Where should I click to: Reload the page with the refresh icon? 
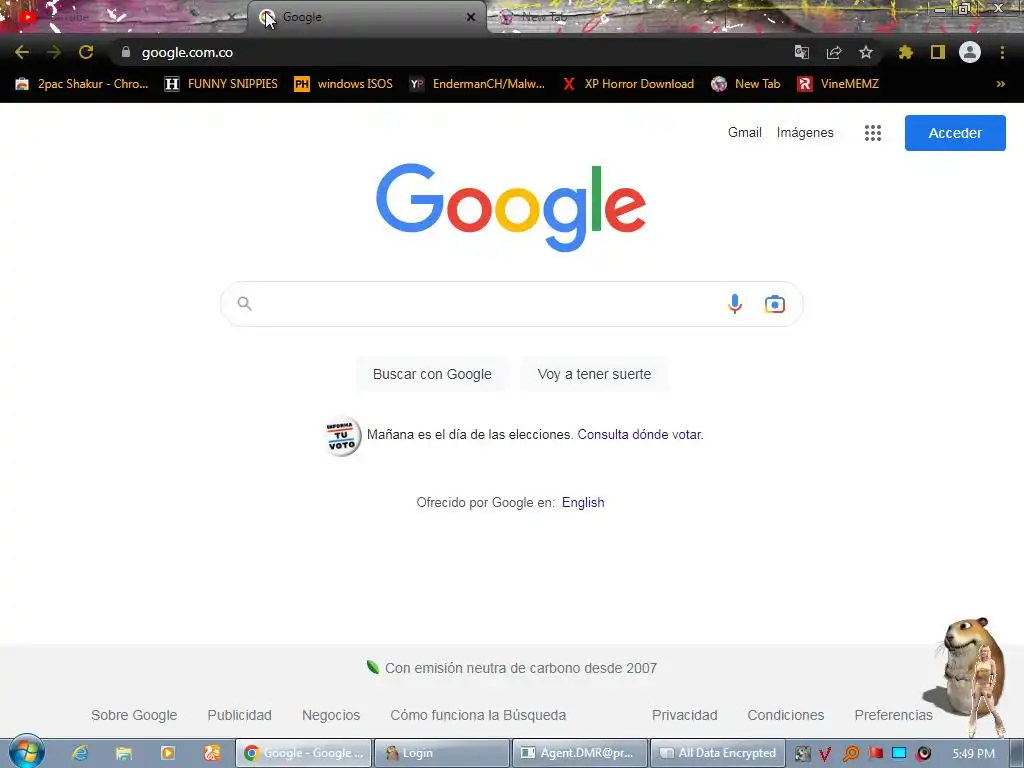pos(86,52)
